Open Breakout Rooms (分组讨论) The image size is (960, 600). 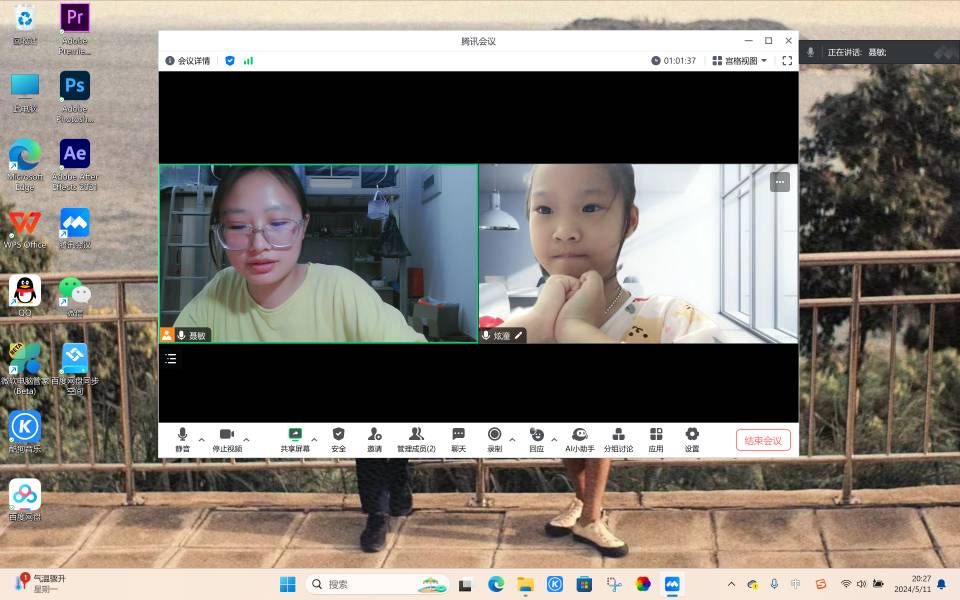[x=618, y=439]
